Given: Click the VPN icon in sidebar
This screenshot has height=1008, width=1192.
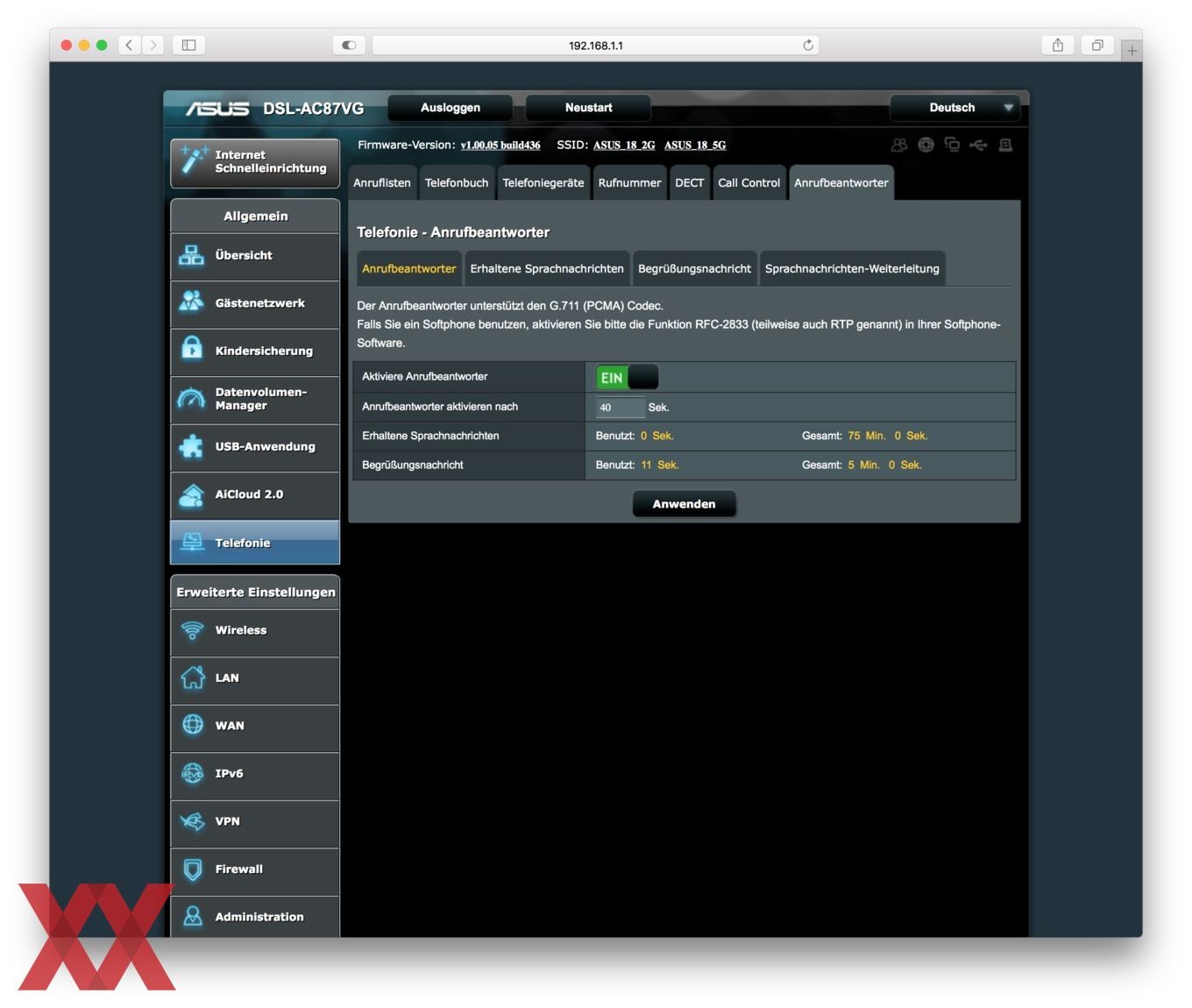Looking at the screenshot, I should point(192,821).
